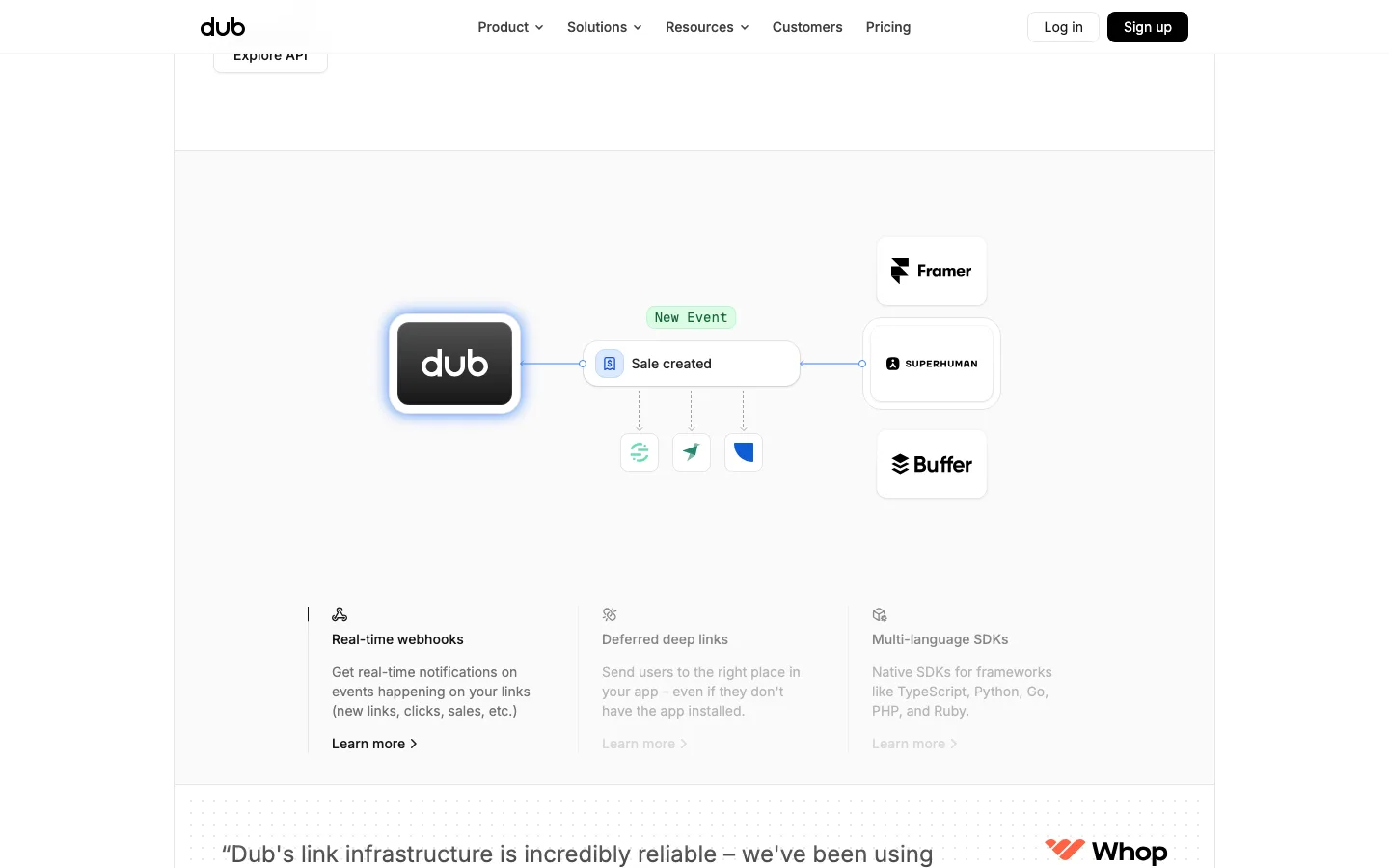
Task: Click the Multi-language SDKs description text
Action: point(962,692)
